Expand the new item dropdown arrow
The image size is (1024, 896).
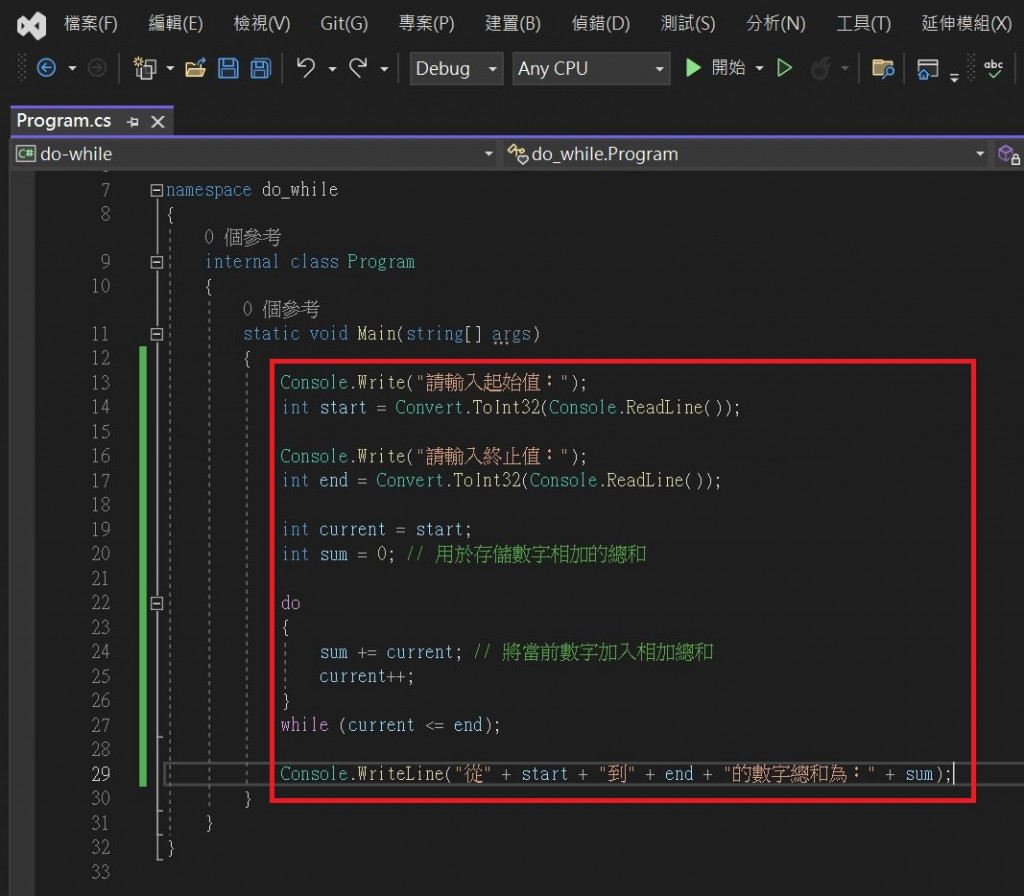coord(170,68)
